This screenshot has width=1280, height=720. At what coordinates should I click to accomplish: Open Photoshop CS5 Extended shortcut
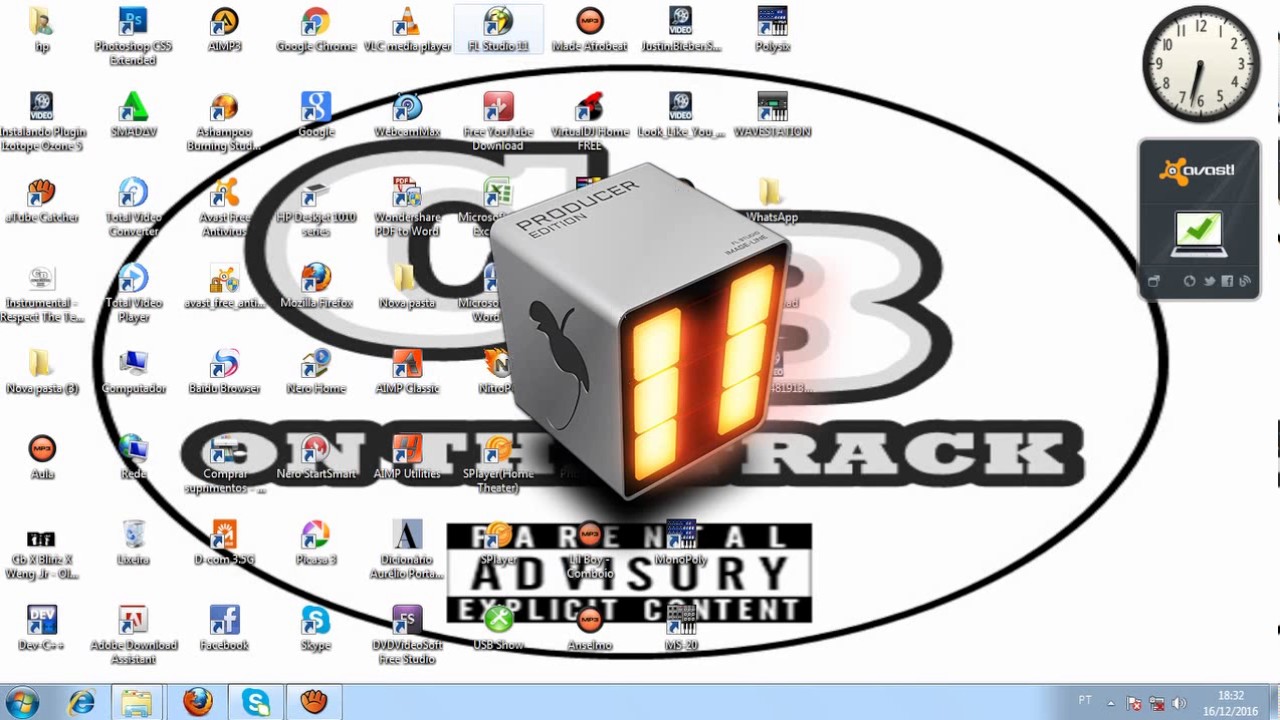[x=133, y=35]
